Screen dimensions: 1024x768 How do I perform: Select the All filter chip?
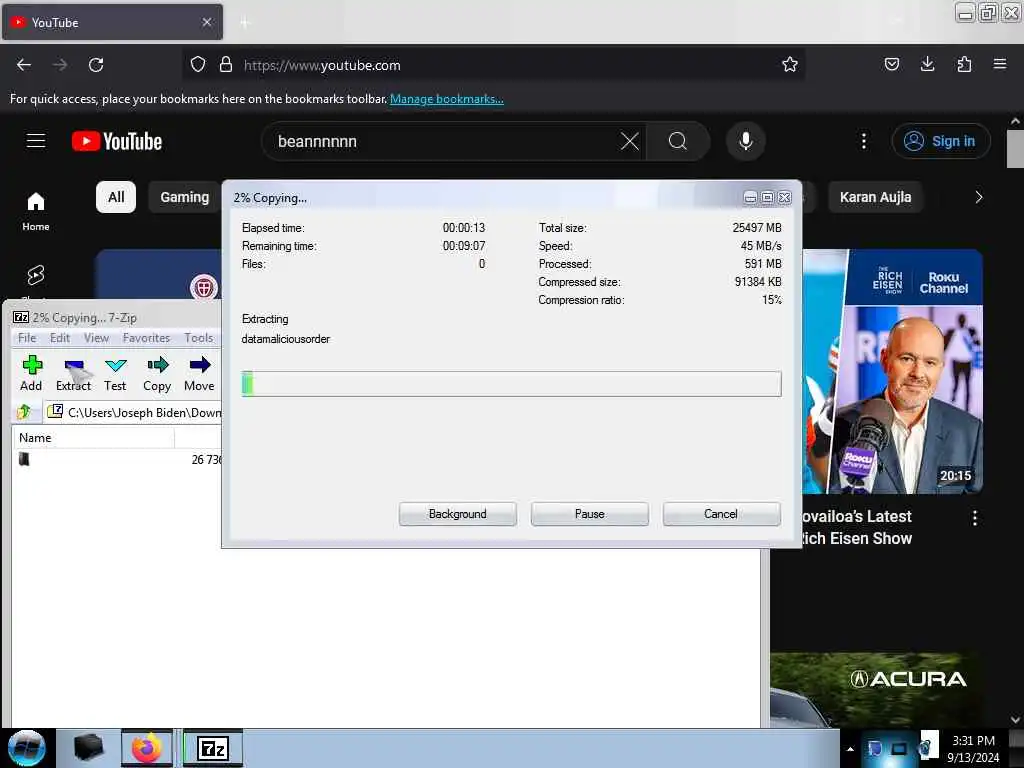pos(116,197)
